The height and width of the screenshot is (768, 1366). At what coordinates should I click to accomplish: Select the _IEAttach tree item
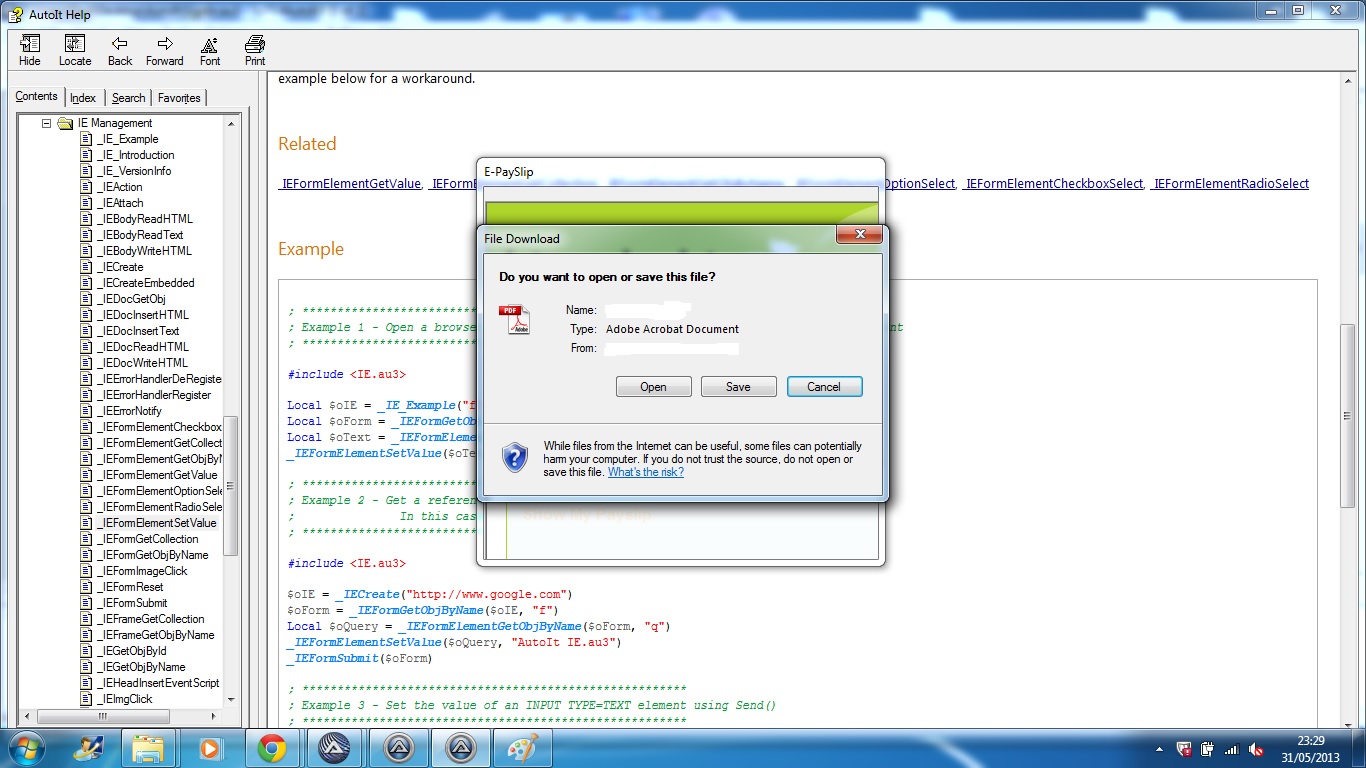pyautogui.click(x=120, y=203)
